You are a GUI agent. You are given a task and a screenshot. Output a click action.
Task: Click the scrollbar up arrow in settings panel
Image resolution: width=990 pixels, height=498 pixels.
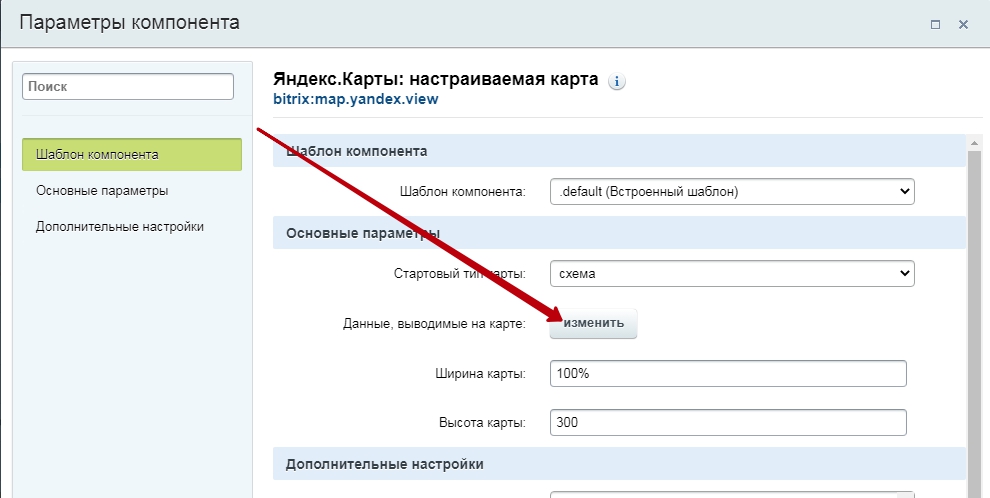(x=974, y=143)
